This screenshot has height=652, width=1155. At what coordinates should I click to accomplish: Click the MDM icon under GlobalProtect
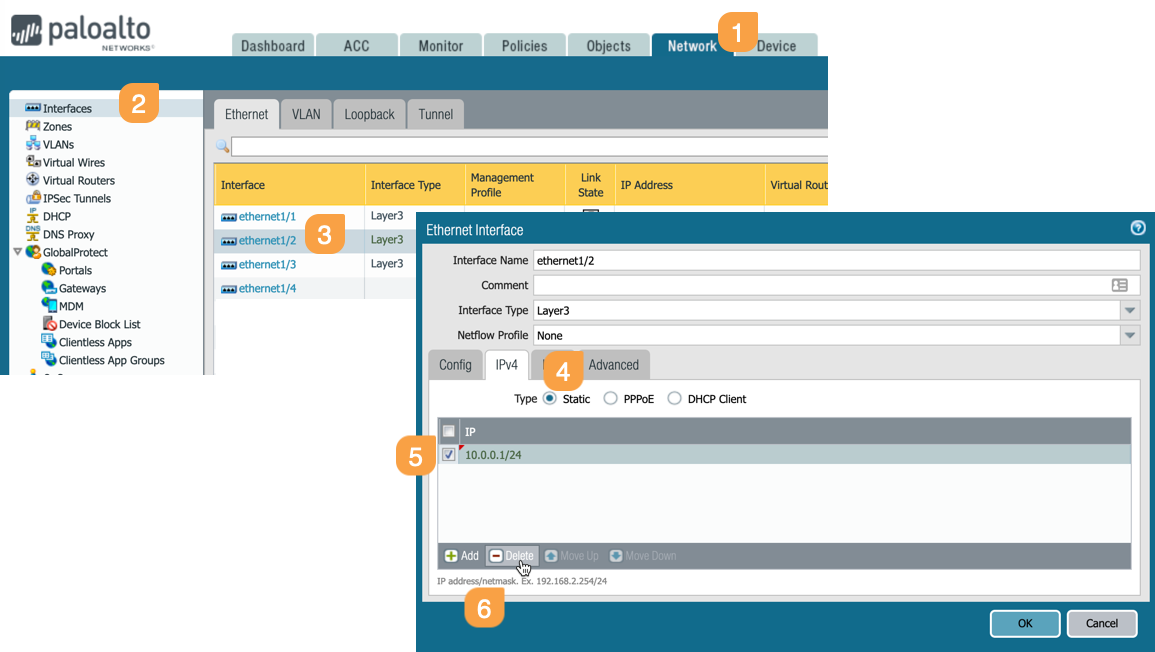(49, 305)
